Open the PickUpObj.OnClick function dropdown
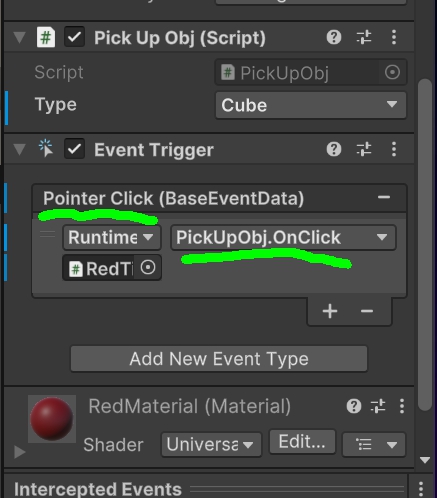The image size is (437, 498). pos(283,237)
